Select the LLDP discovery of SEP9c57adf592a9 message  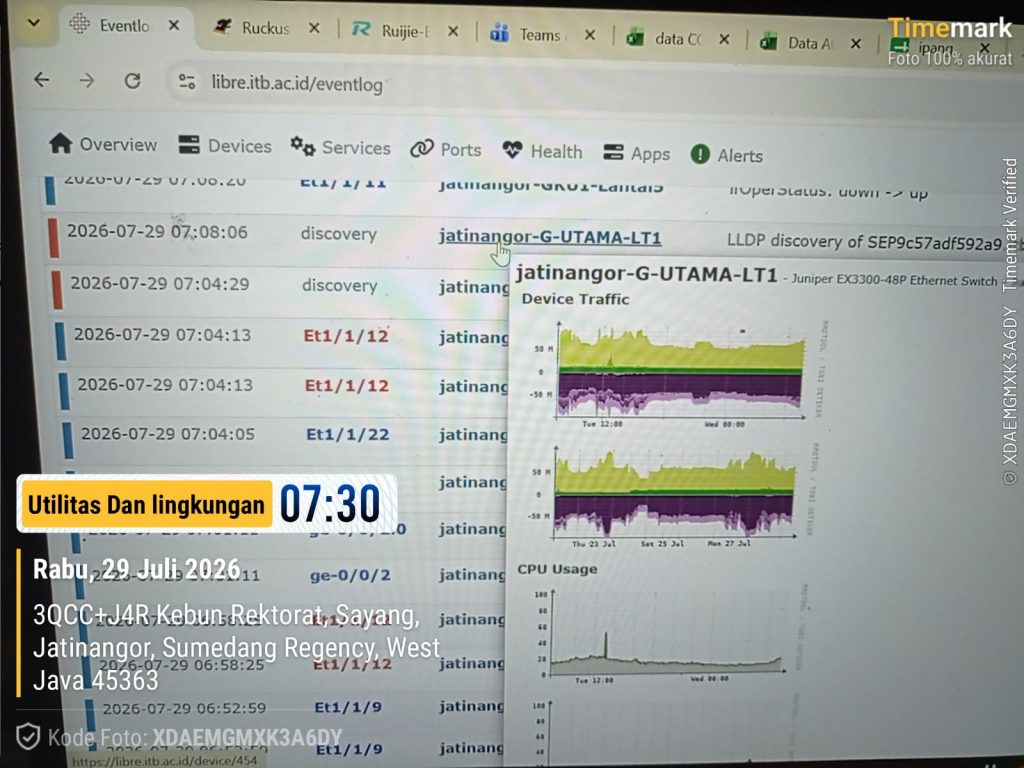pos(865,242)
